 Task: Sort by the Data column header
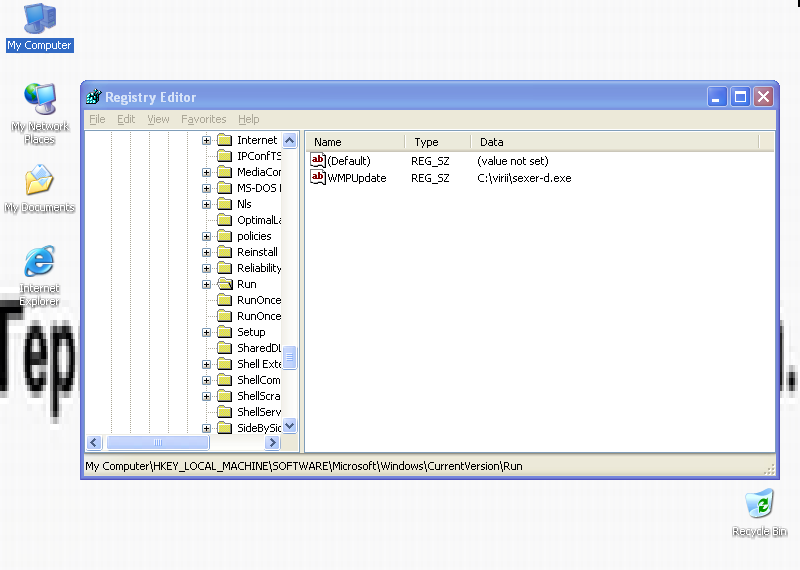(x=615, y=142)
